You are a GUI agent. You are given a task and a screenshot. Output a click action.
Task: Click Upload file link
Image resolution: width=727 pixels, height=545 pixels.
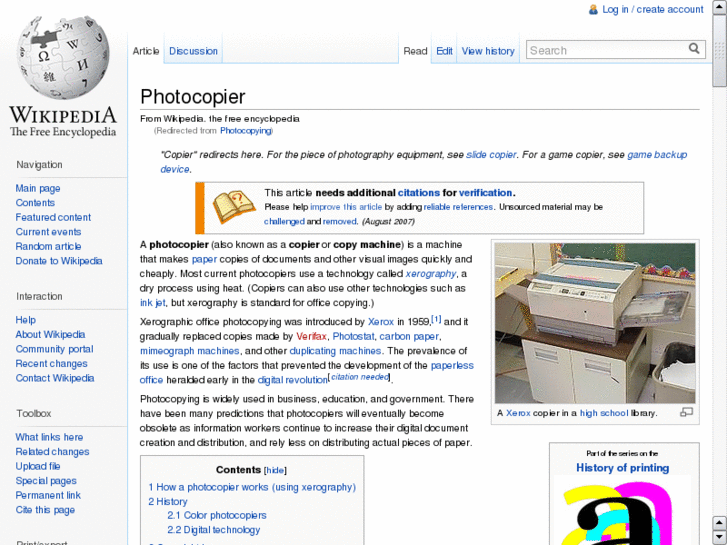click(38, 466)
